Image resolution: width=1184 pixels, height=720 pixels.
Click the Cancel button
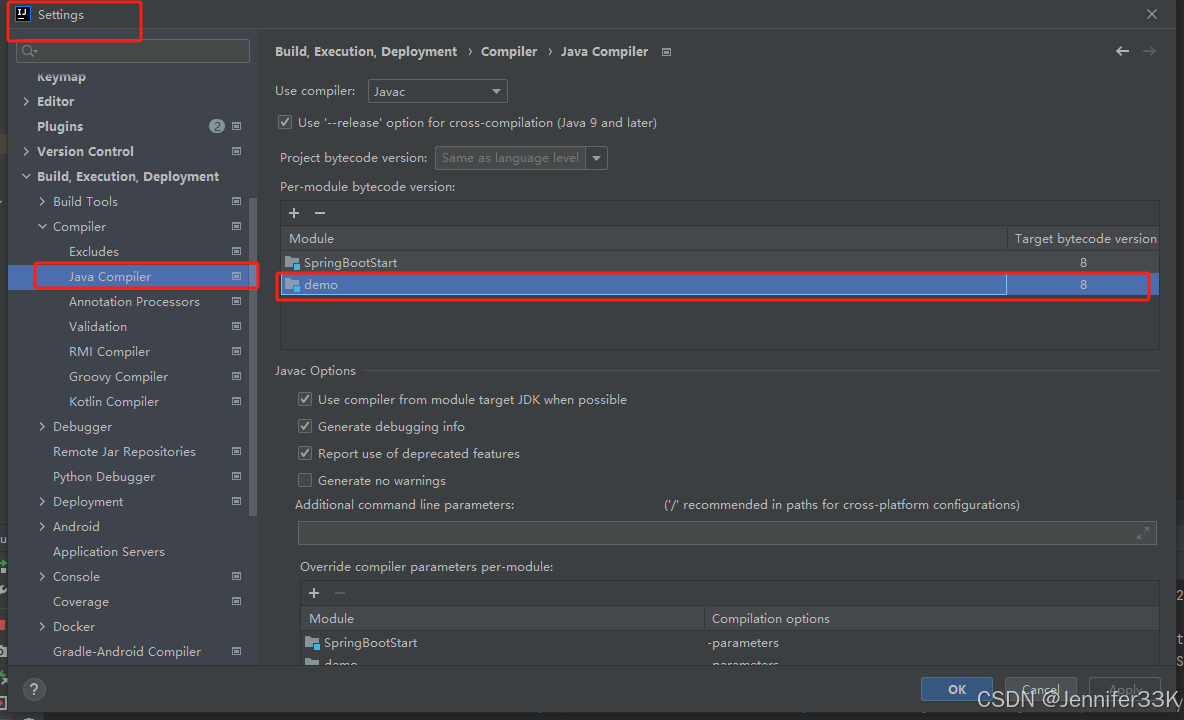click(1040, 689)
